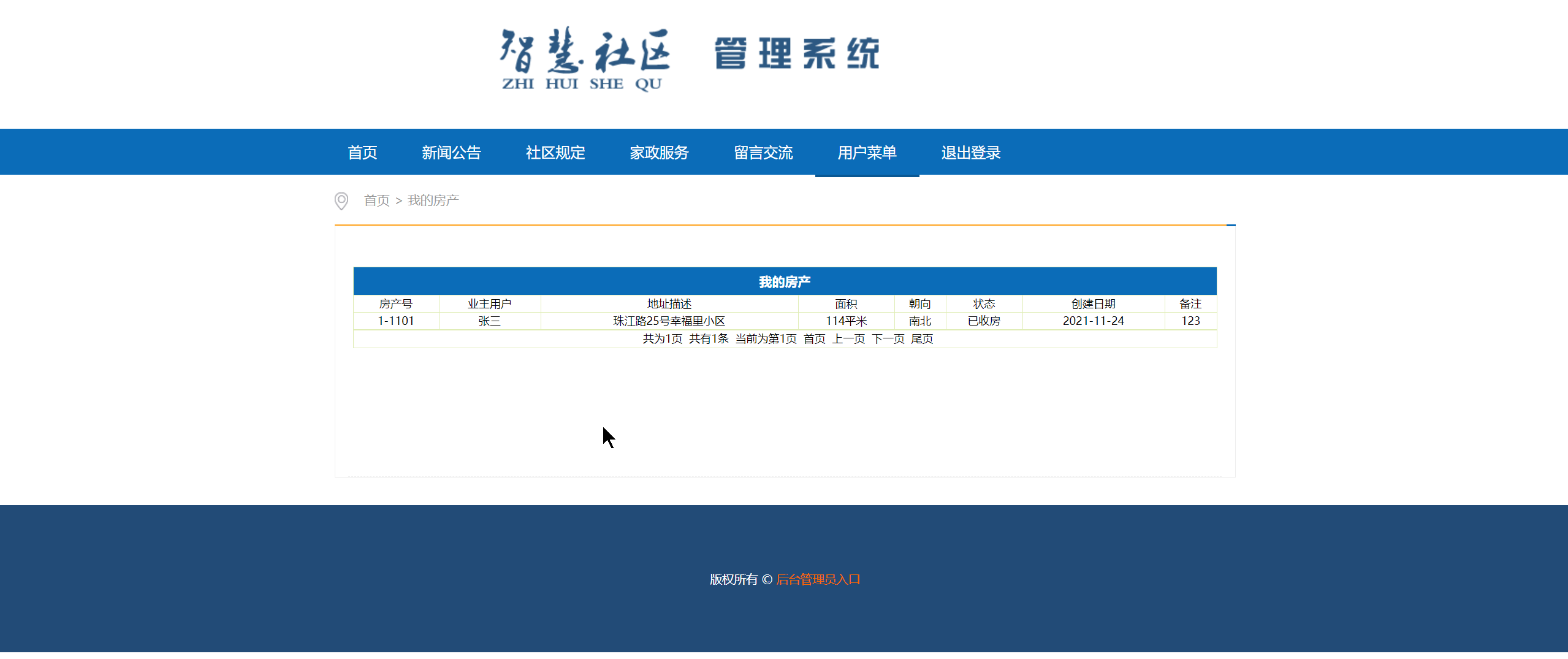Screen dimensions: 1568x659
Task: Jump to 尾页 in pagination
Action: point(922,339)
